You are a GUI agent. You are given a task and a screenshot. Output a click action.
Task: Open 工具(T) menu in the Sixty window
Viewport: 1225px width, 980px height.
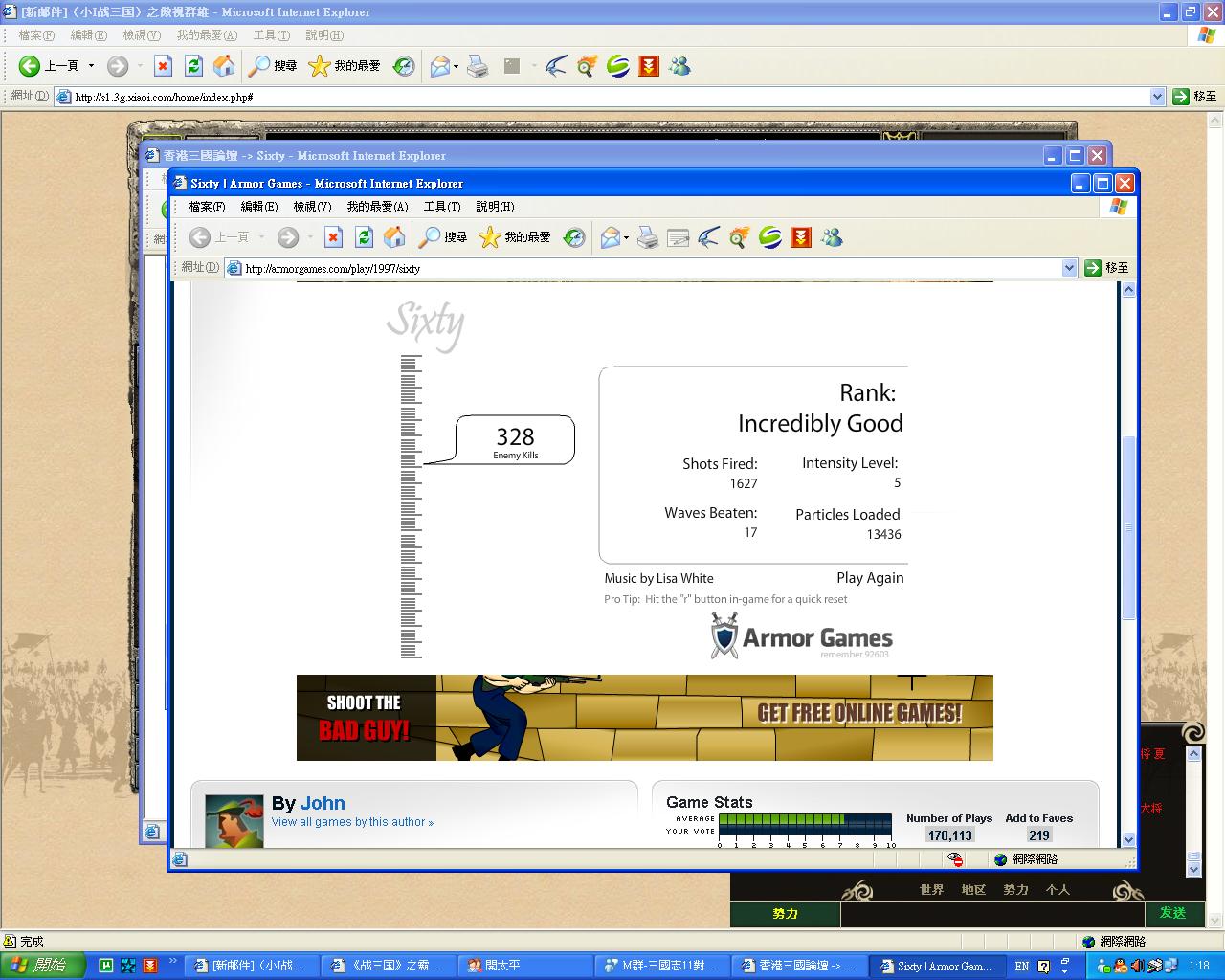441,207
